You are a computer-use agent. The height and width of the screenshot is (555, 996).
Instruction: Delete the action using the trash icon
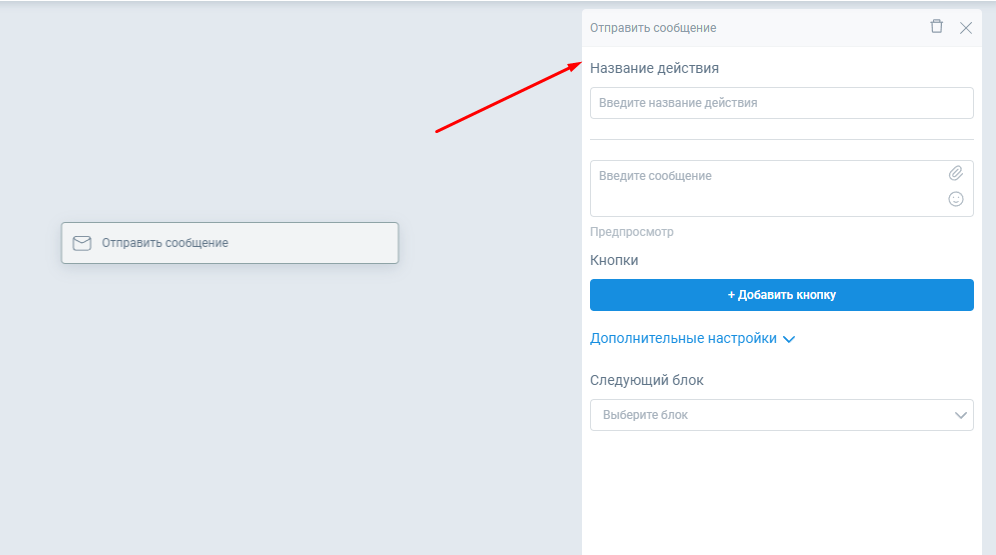[x=936, y=27]
